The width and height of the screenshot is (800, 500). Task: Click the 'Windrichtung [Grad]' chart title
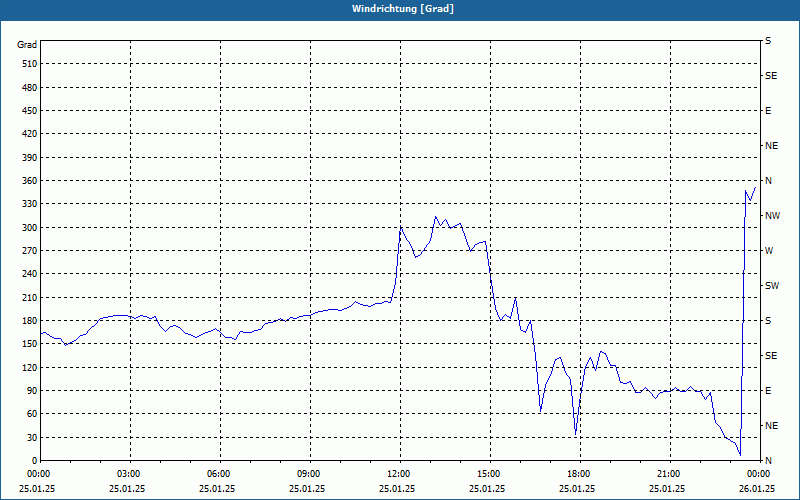pyautogui.click(x=403, y=9)
